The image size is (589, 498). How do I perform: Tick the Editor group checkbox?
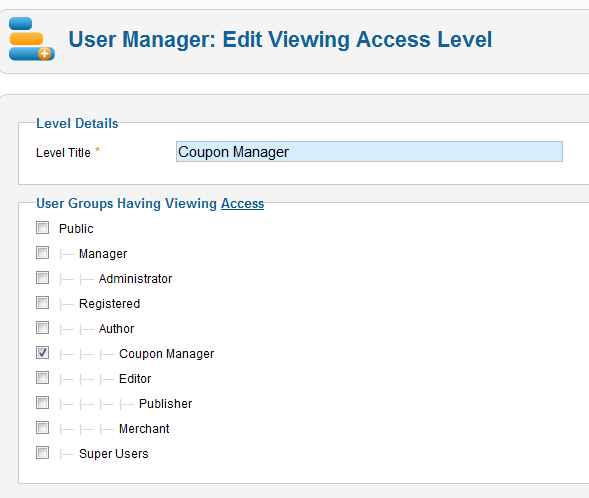[x=42, y=378]
